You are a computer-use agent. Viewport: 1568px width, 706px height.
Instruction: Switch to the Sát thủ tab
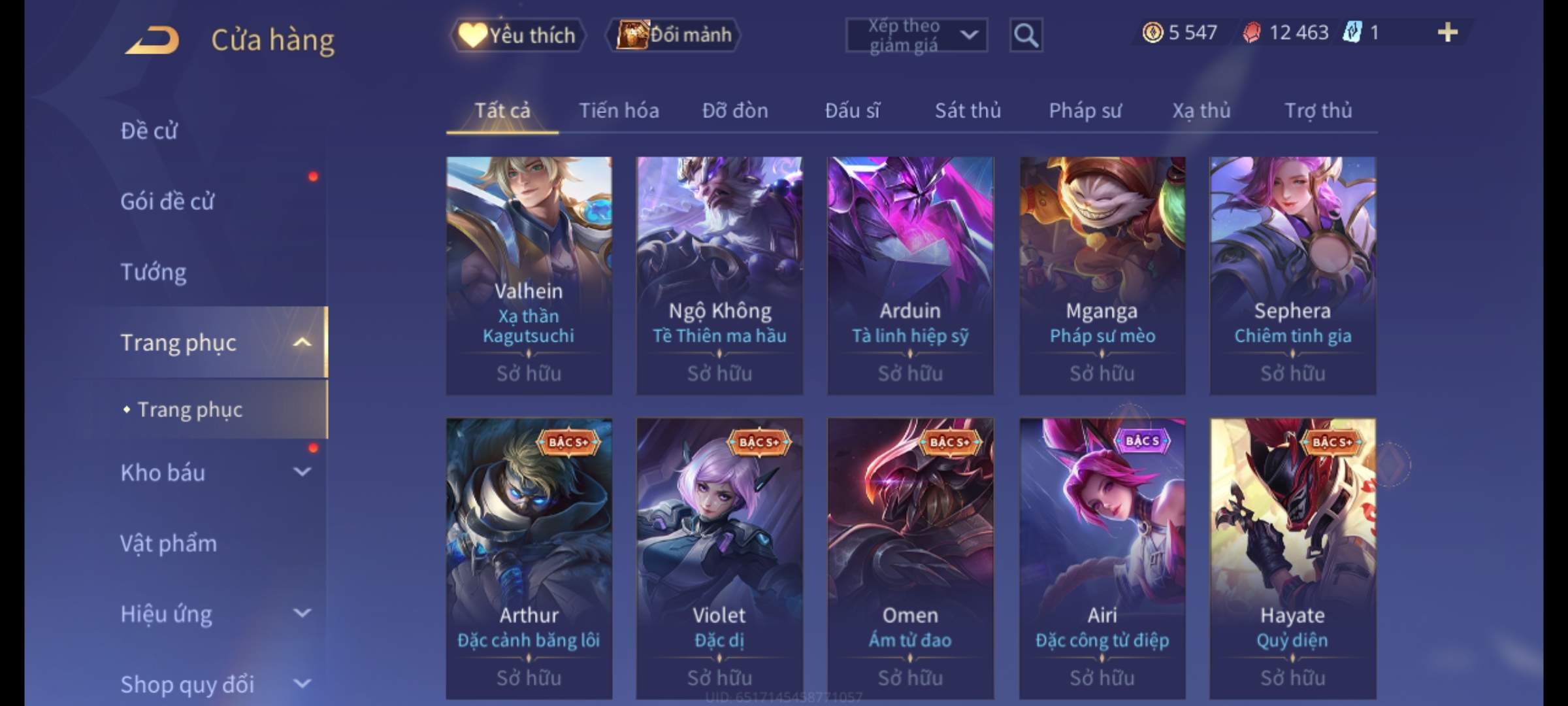click(968, 110)
